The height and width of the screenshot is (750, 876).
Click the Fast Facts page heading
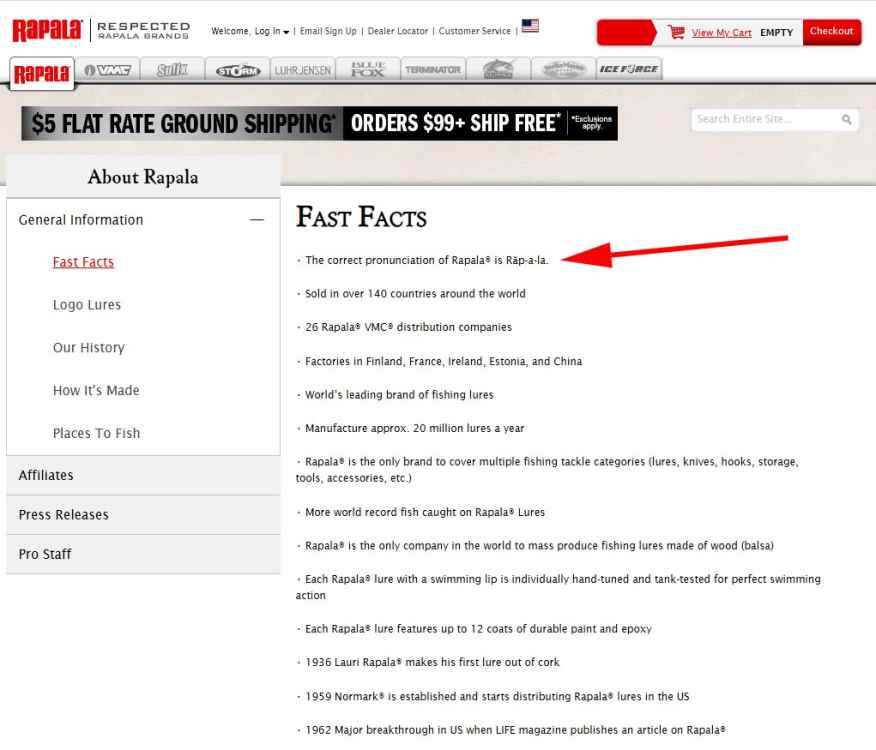361,217
